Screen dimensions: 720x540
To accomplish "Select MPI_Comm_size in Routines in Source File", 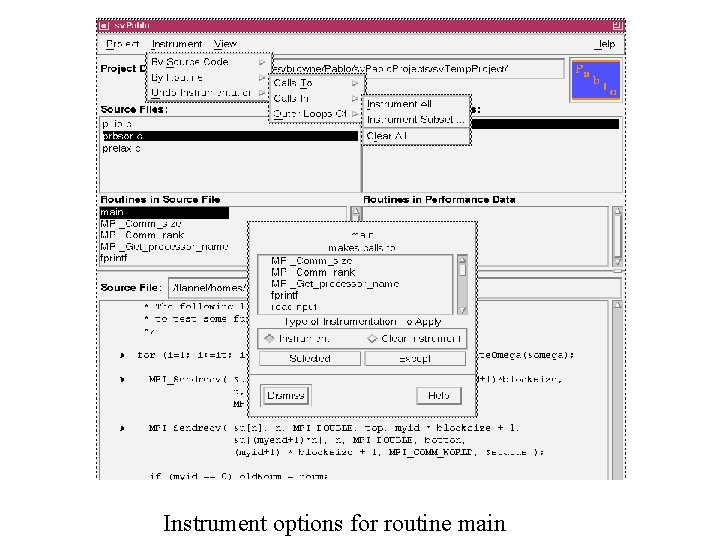I will pyautogui.click(x=141, y=224).
